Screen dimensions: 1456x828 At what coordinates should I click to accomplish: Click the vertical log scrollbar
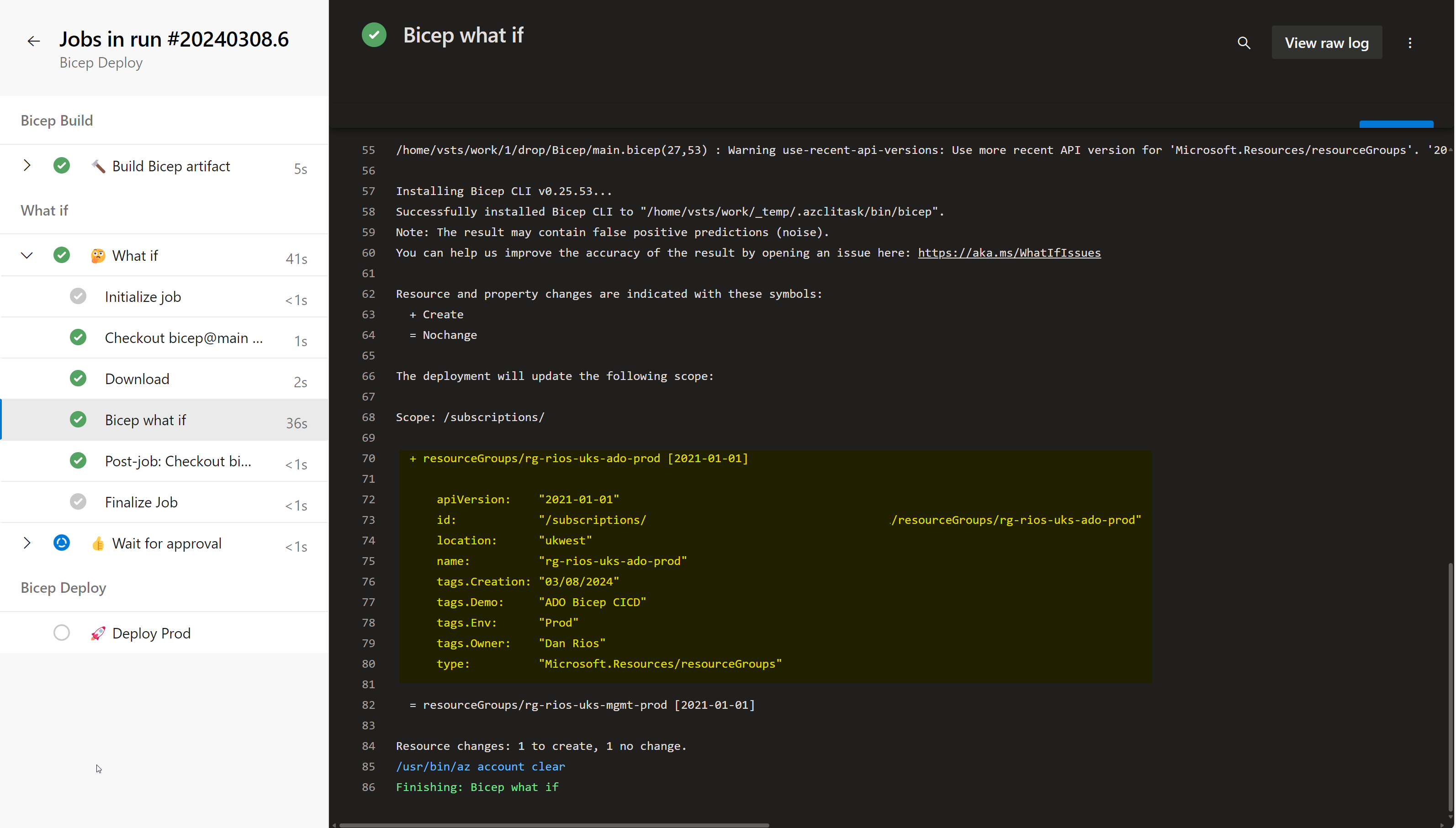click(x=1450, y=686)
